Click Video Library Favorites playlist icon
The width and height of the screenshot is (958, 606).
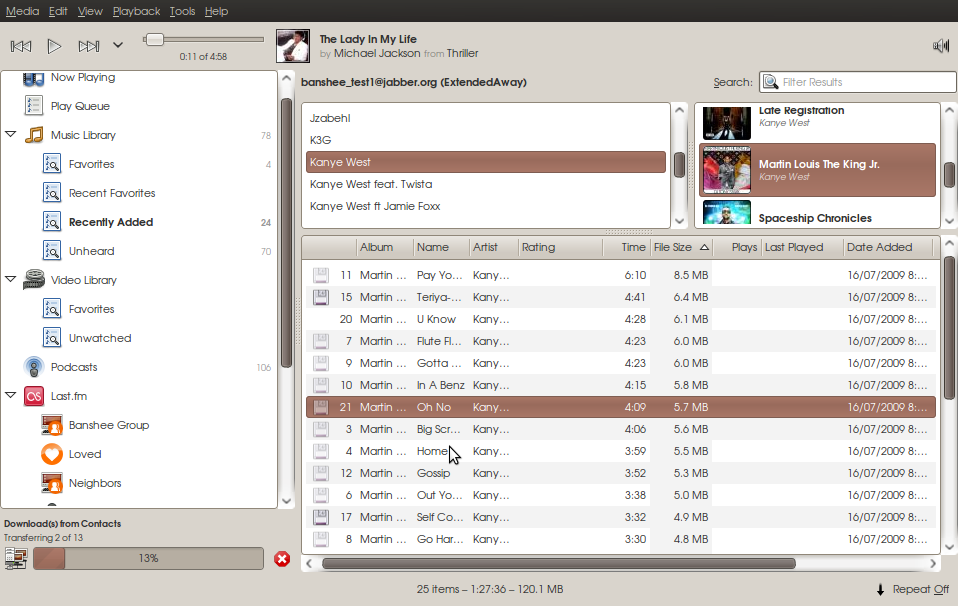coord(52,309)
